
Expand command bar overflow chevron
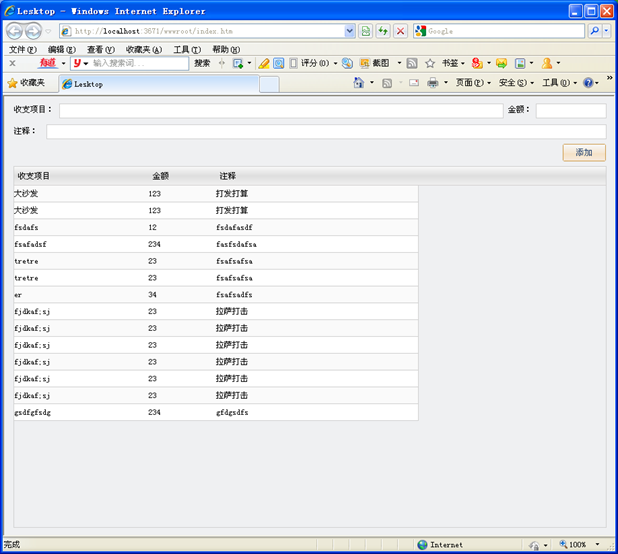[x=609, y=78]
